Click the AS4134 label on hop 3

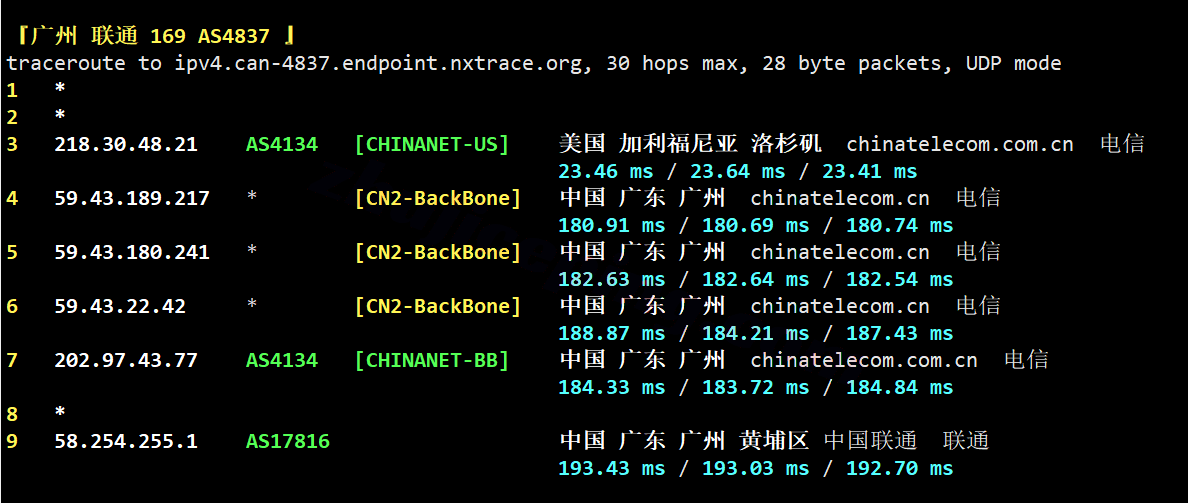click(x=282, y=144)
